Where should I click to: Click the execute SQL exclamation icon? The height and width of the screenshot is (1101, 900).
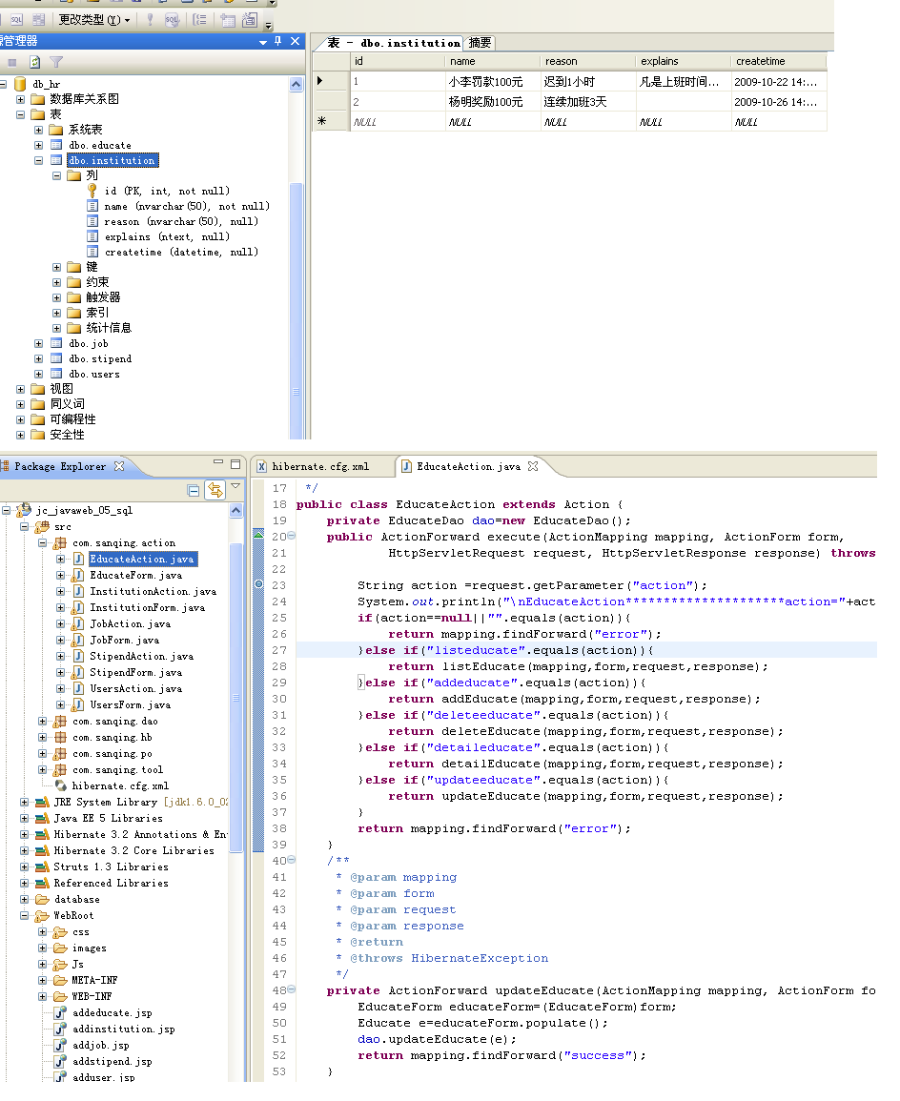(150, 20)
